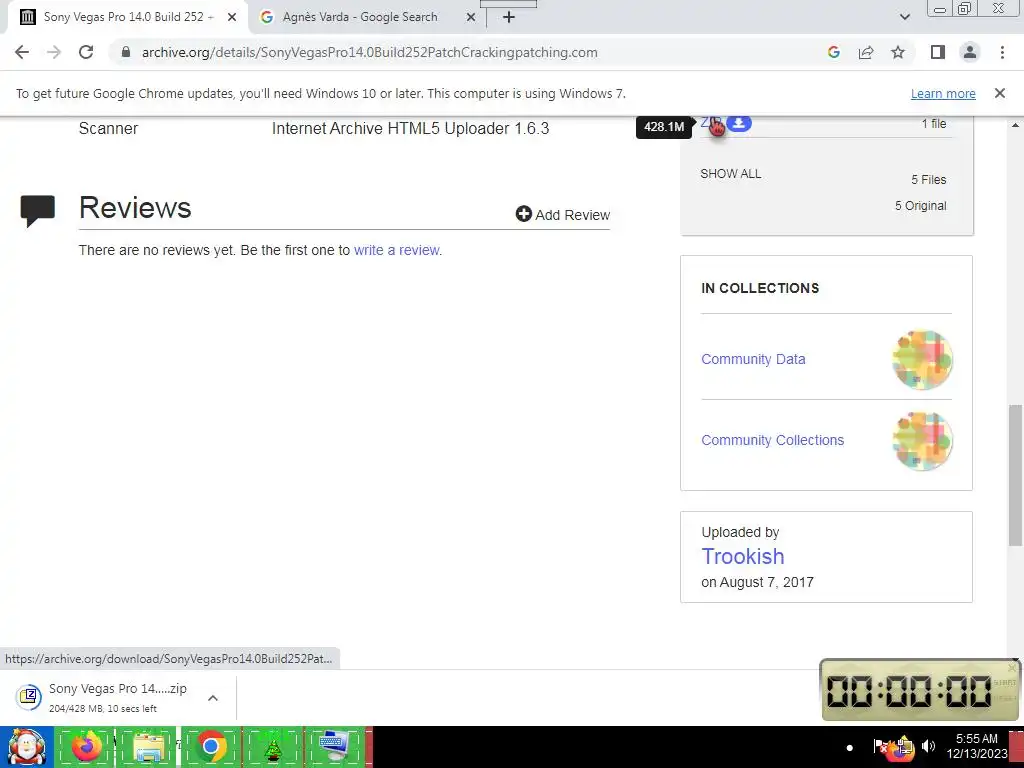Click the forward navigation arrow
This screenshot has width=1024, height=768.
click(x=54, y=52)
